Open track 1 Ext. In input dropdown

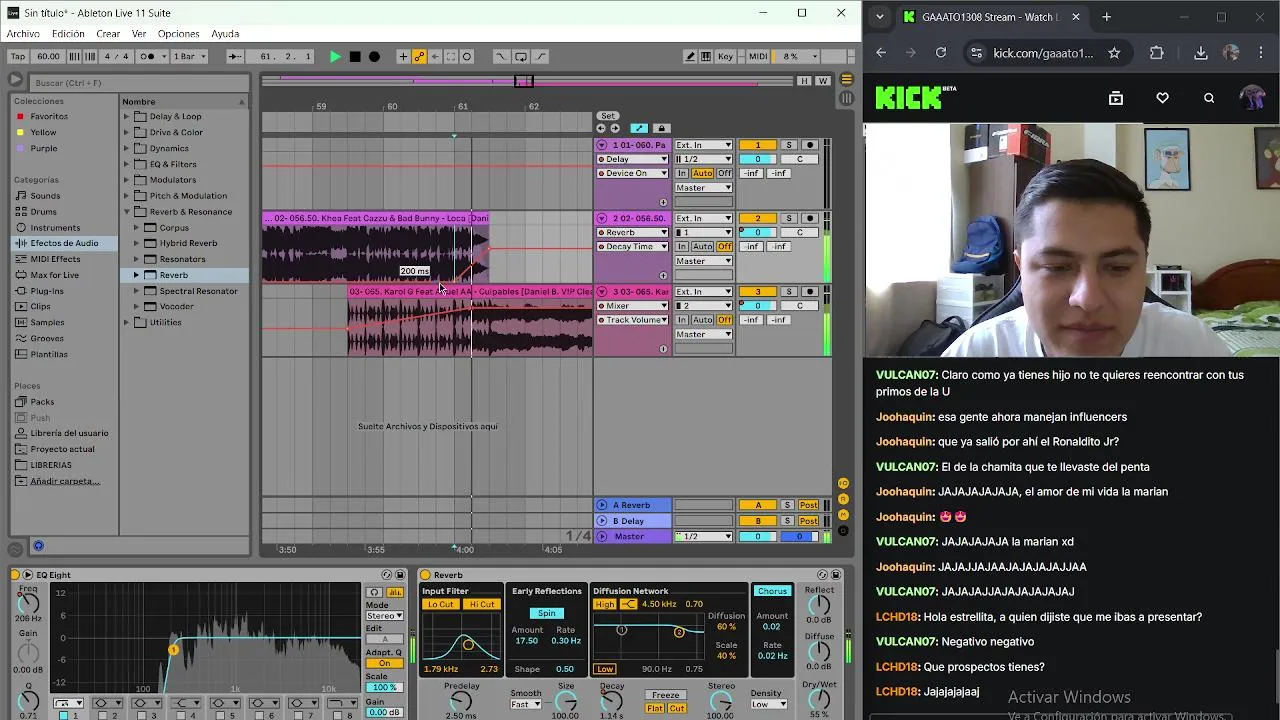coord(704,145)
